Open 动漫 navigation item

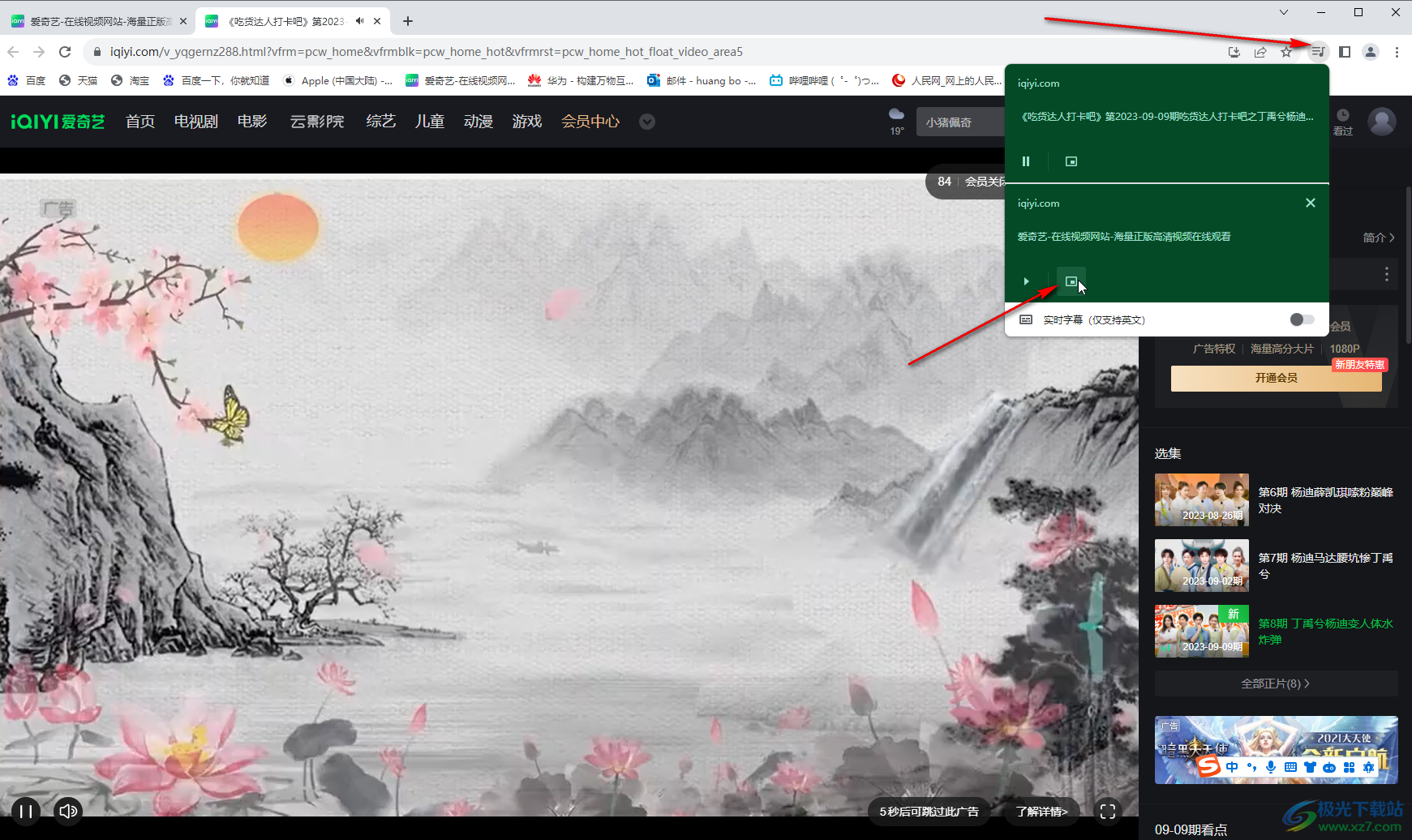click(479, 122)
